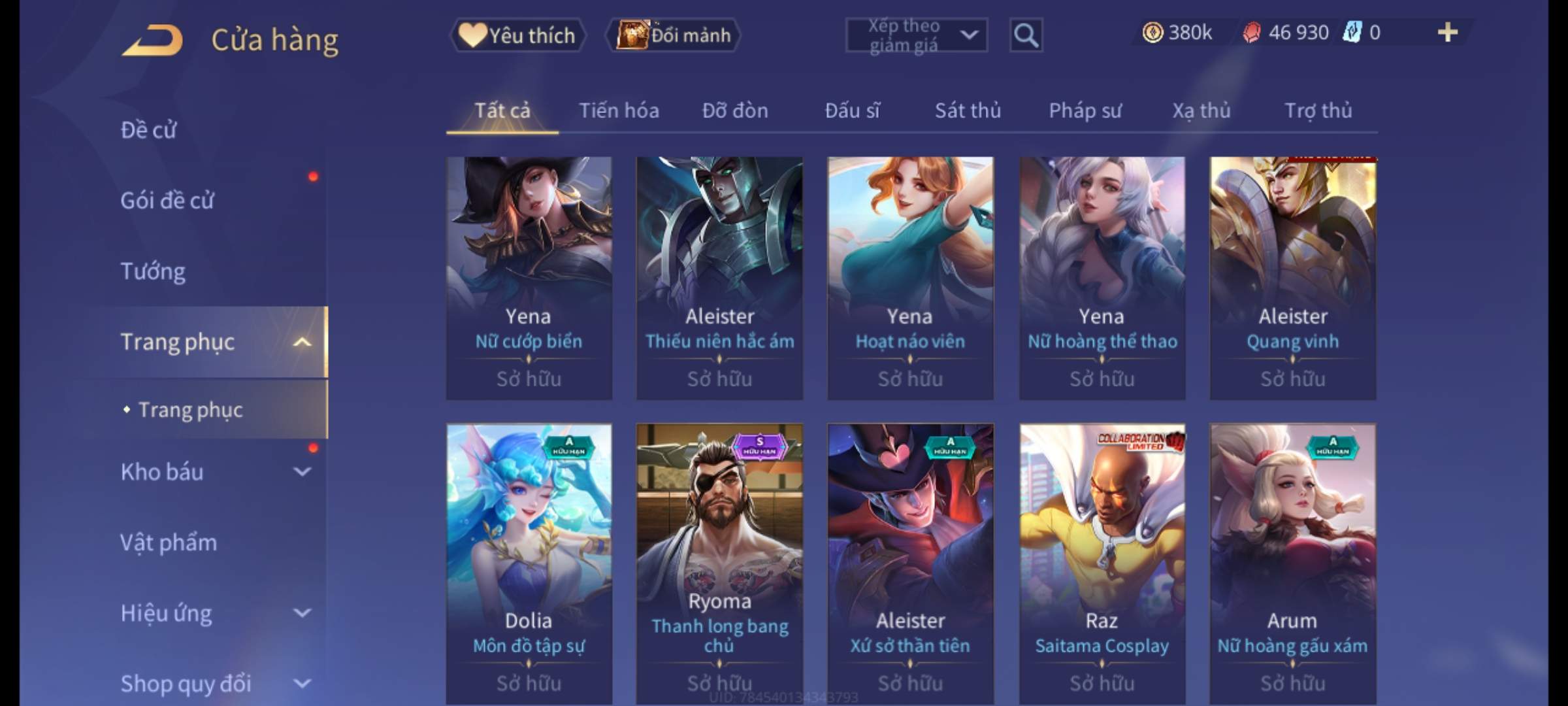Go to the Gói đề cử section
Screen dimensions: 1568x706
pyautogui.click(x=167, y=201)
